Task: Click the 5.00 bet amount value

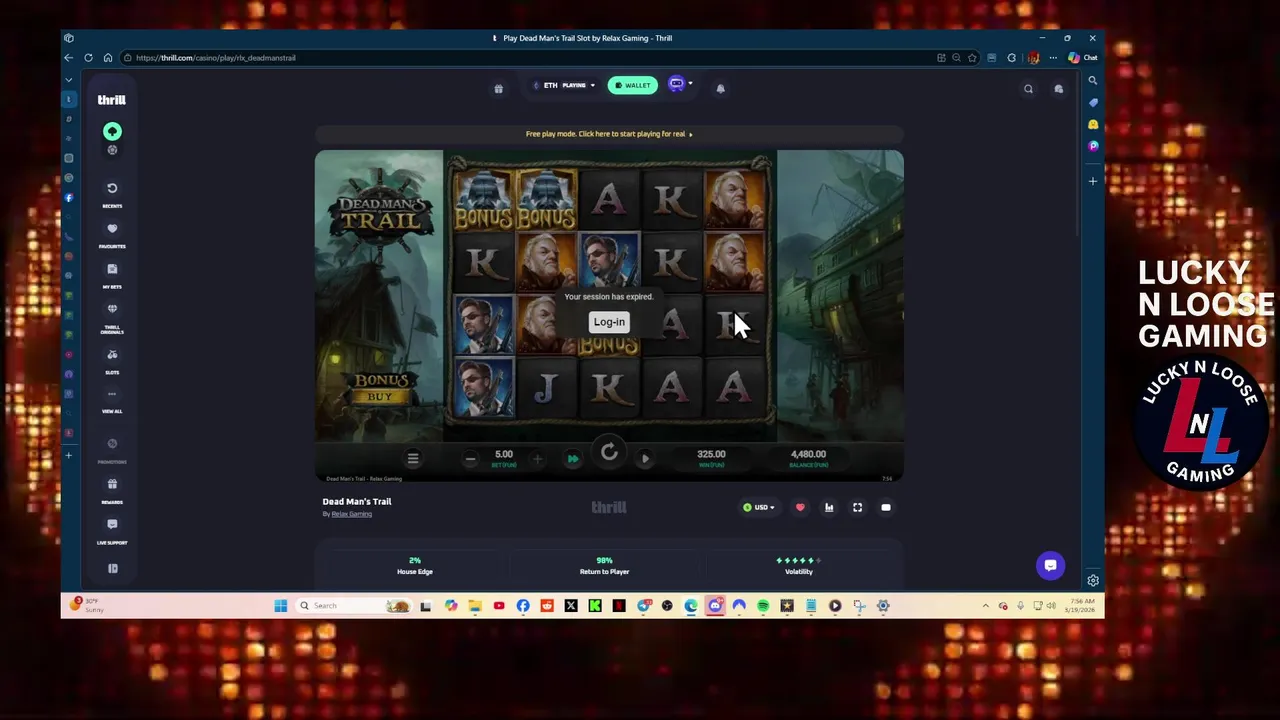Action: click(504, 454)
